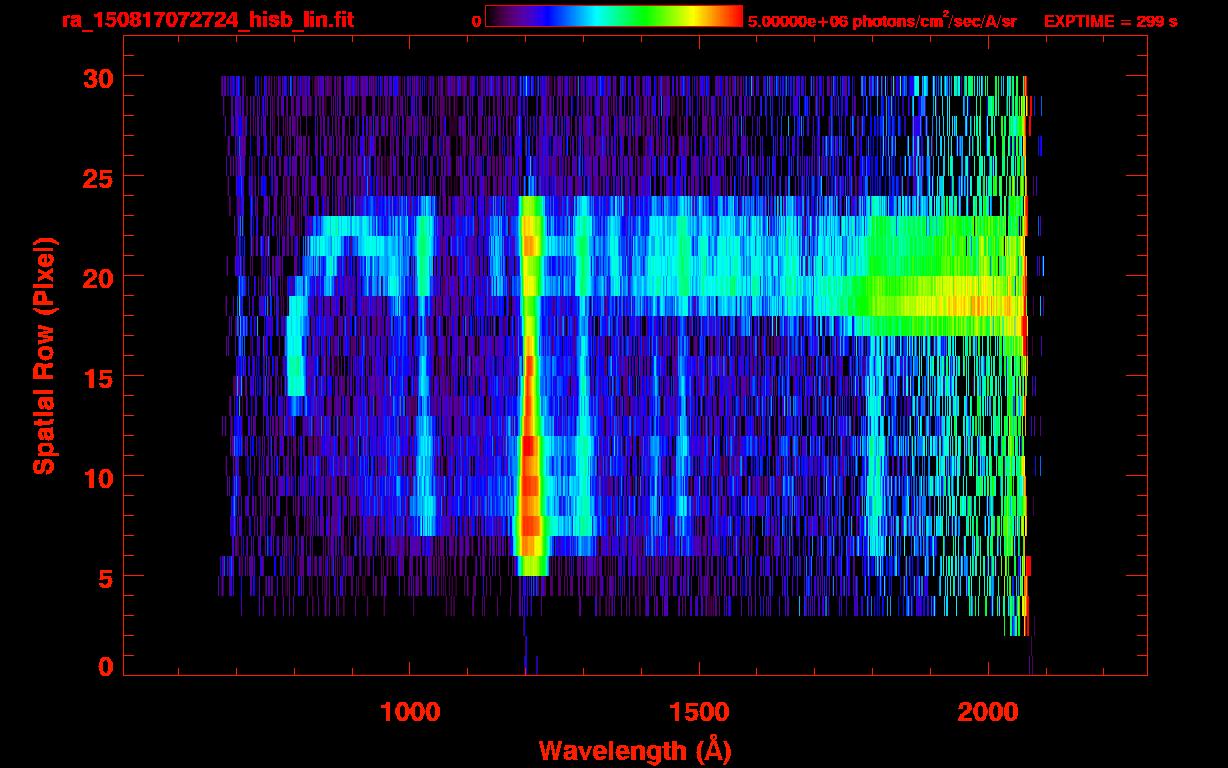Select the 2000 tick label on wavelength axis
1228x768 pixels.
click(x=987, y=711)
